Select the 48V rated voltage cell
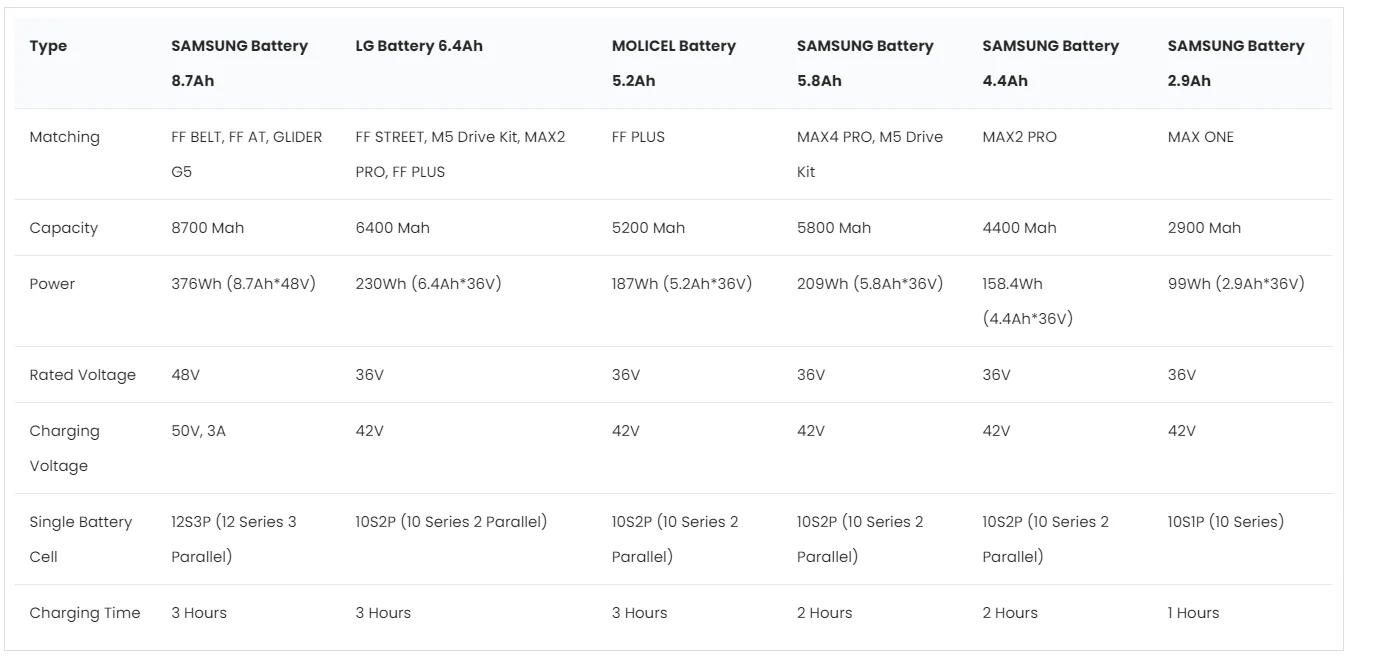The image size is (1383, 659). tap(185, 375)
